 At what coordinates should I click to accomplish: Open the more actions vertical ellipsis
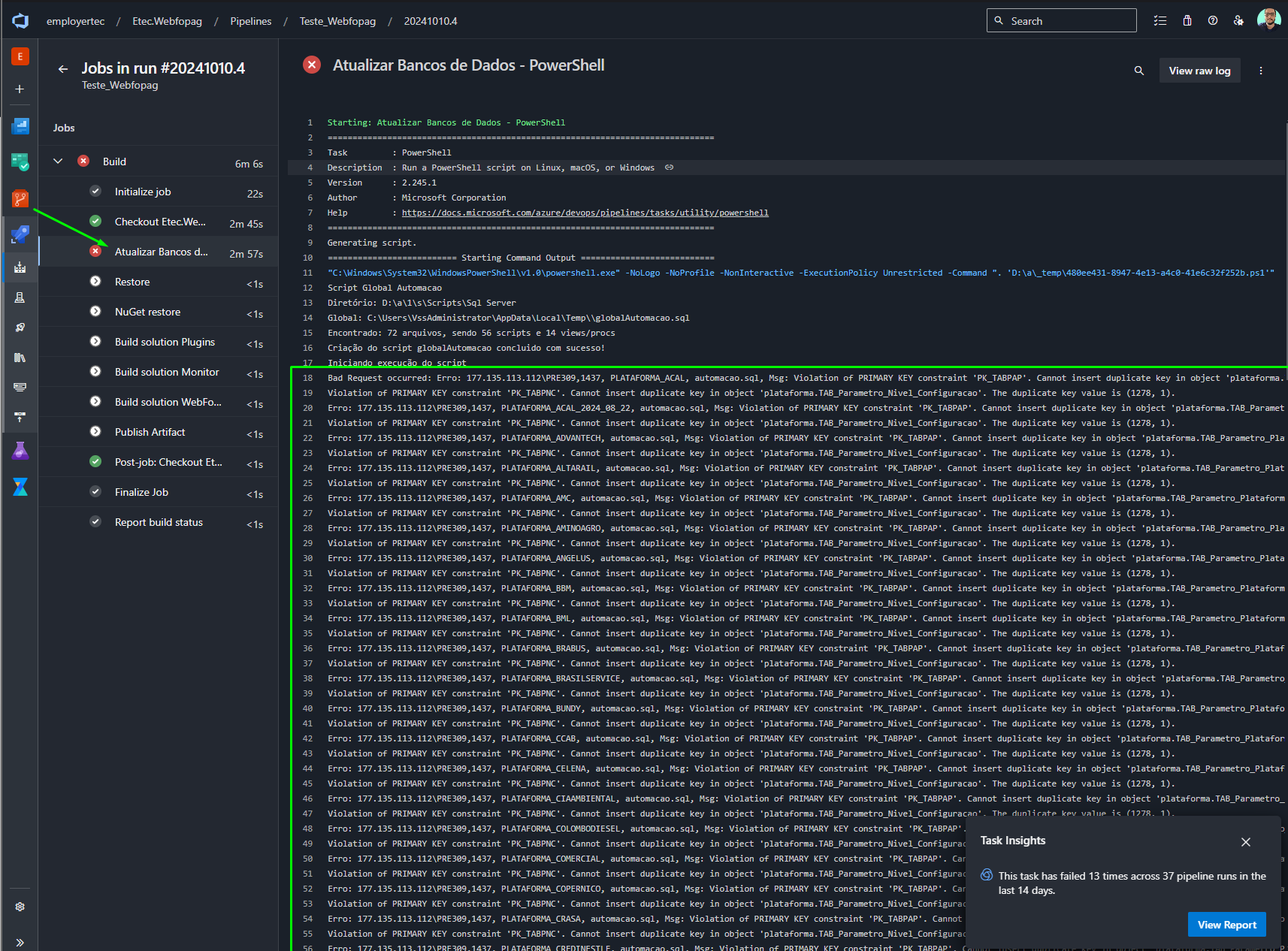click(x=1261, y=71)
